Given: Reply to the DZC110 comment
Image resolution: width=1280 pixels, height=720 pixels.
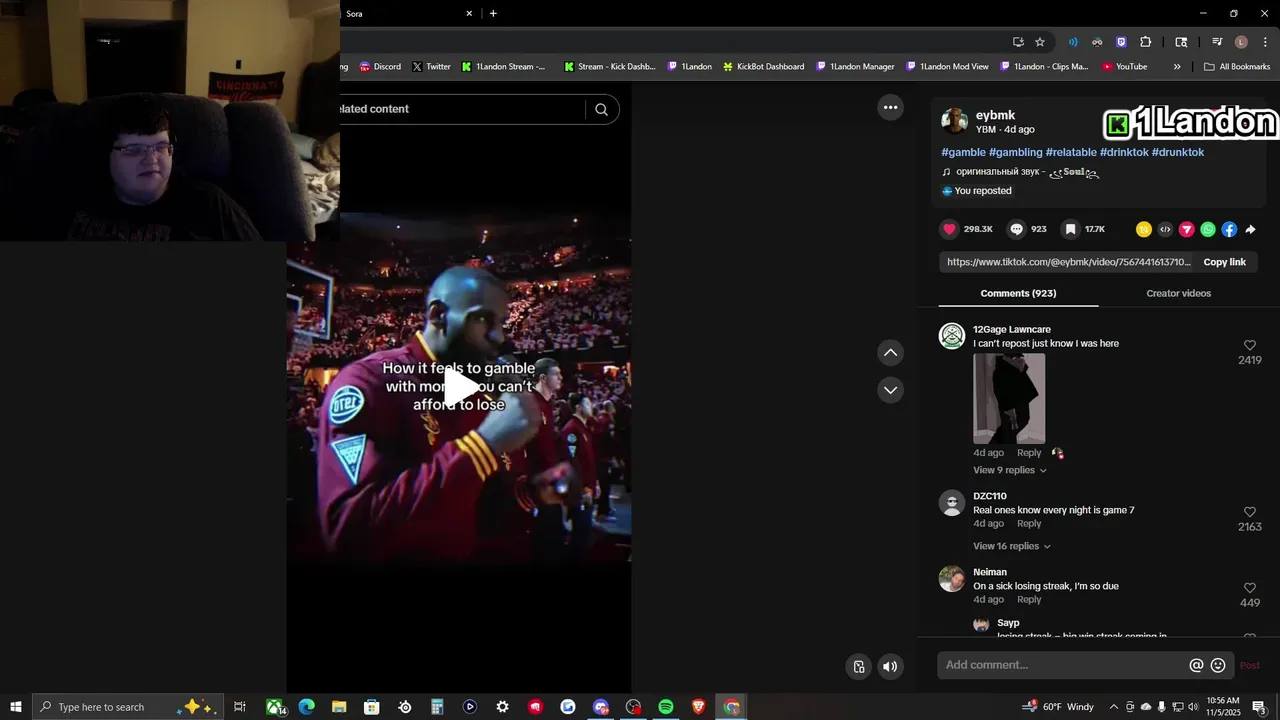Looking at the screenshot, I should (x=1029, y=524).
